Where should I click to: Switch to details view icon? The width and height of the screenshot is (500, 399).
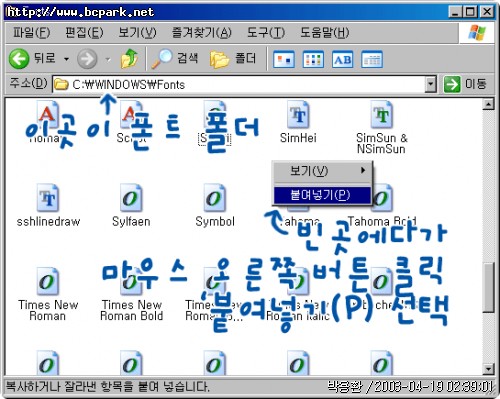coord(372,60)
